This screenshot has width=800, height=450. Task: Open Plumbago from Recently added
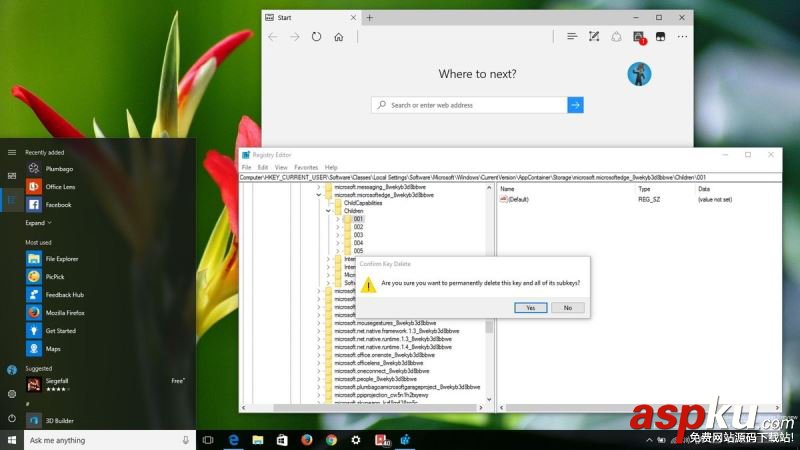pyautogui.click(x=58, y=169)
